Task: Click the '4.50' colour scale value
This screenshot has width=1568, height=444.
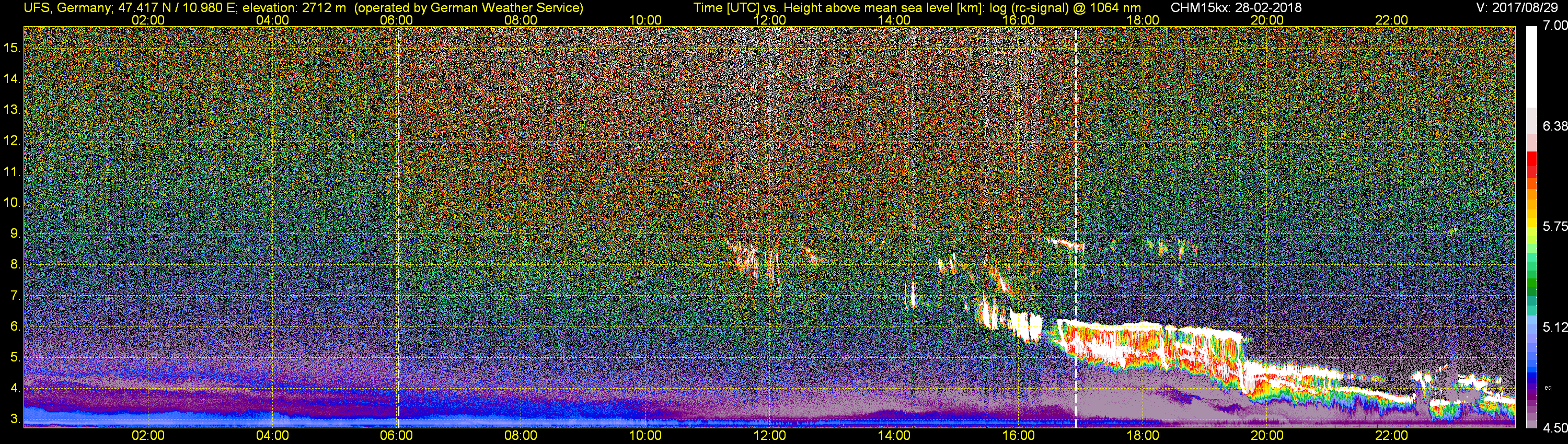Action: tap(1555, 428)
